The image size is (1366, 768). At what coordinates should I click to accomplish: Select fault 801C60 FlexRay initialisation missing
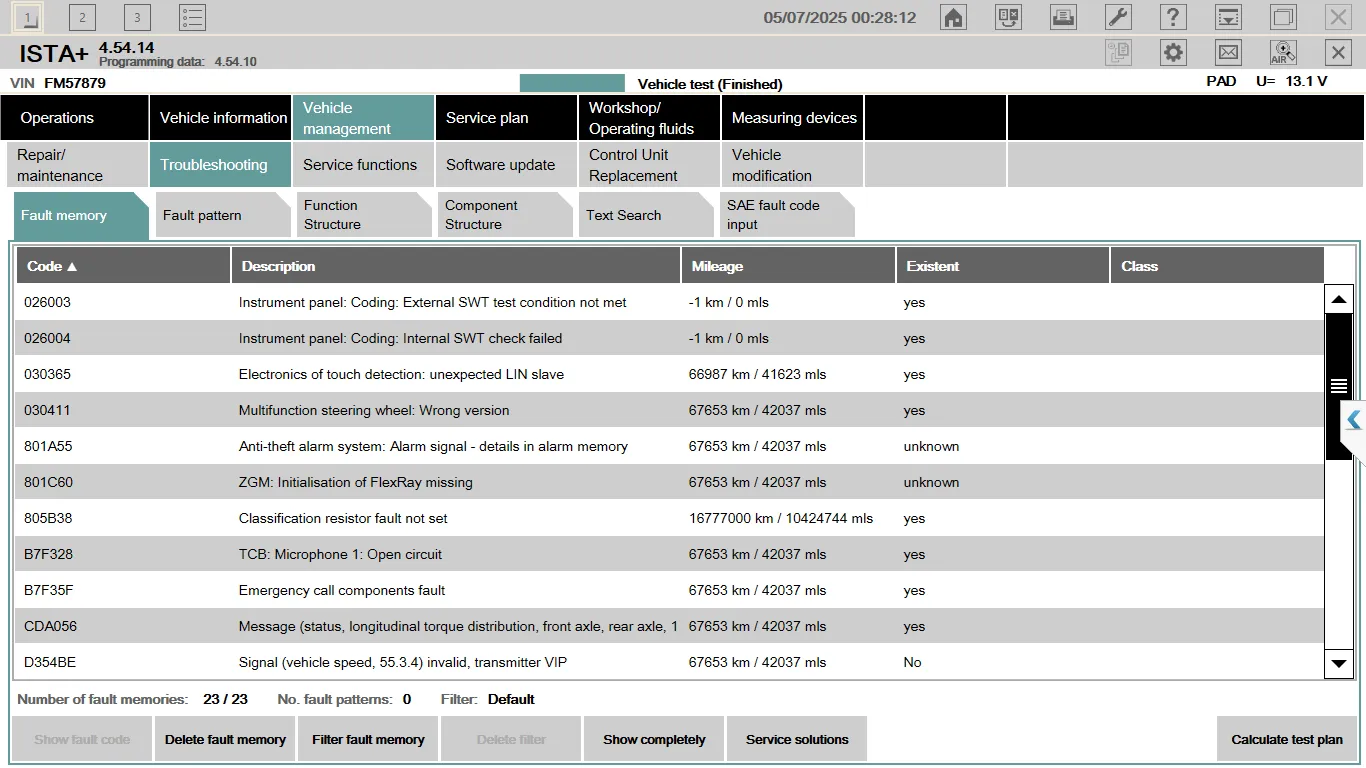tap(670, 482)
